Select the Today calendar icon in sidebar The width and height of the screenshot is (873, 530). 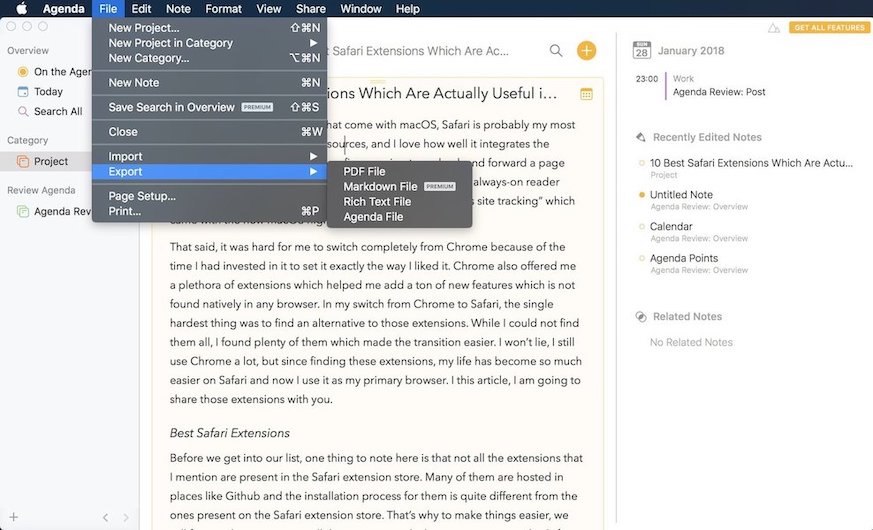pos(23,91)
